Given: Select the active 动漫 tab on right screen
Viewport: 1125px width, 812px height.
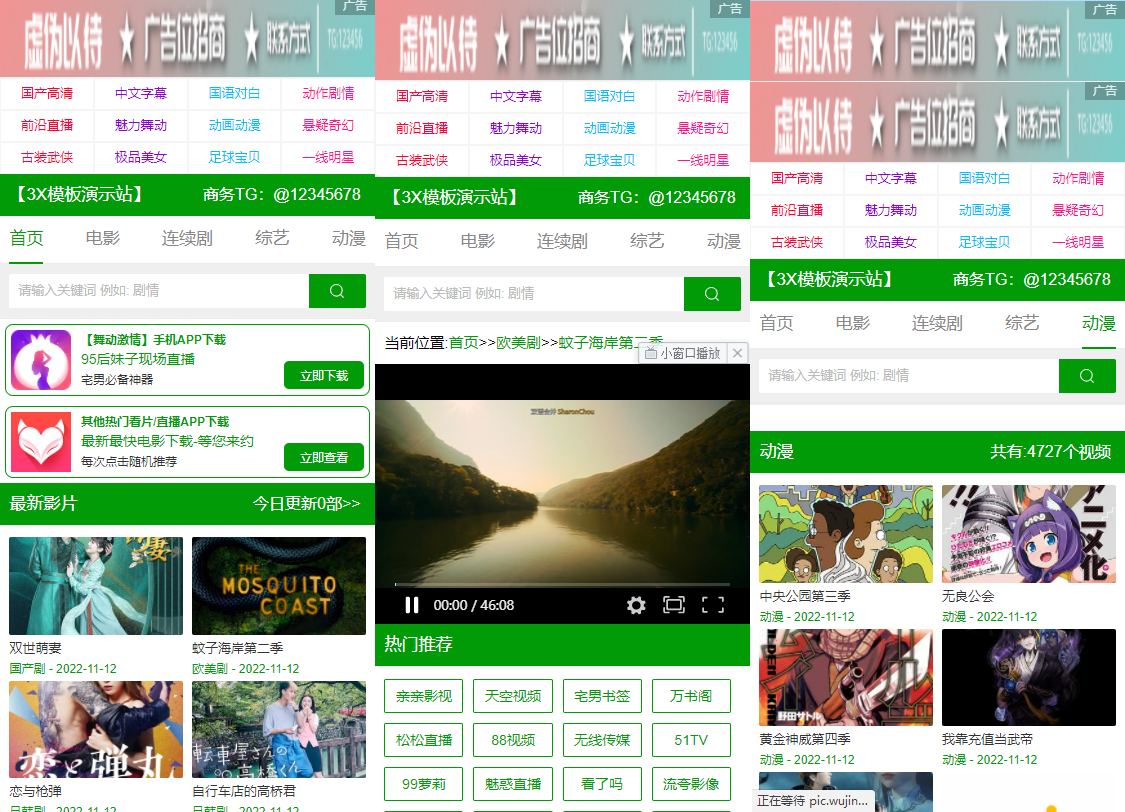Looking at the screenshot, I should [1099, 324].
